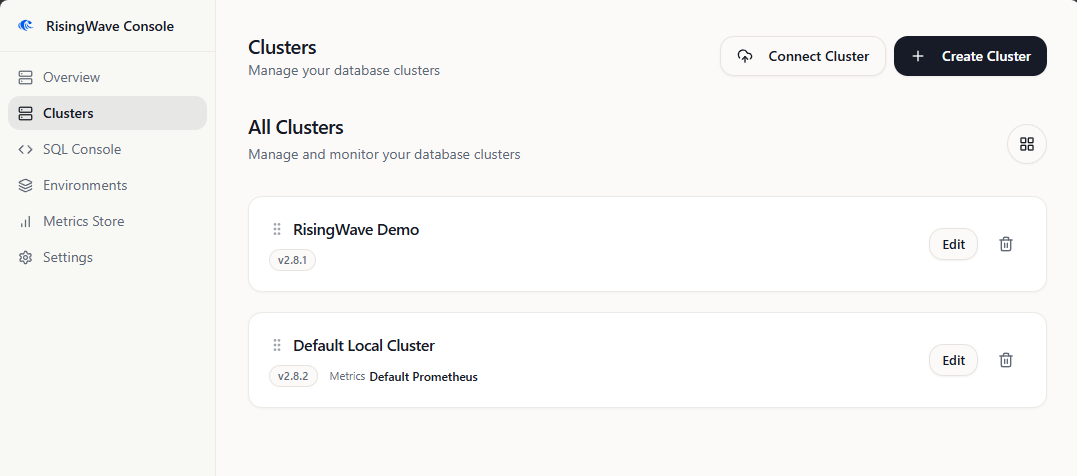Switch to grid view layout
Image resolution: width=1077 pixels, height=476 pixels.
tap(1027, 144)
